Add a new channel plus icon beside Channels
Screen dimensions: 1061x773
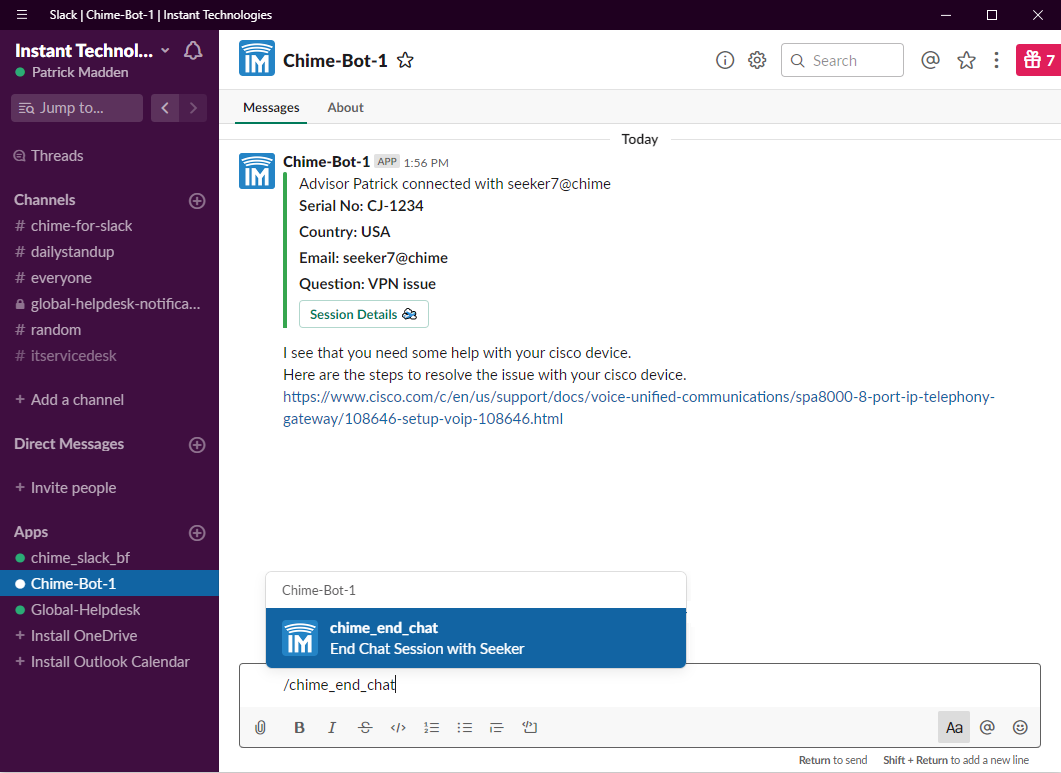tap(197, 200)
